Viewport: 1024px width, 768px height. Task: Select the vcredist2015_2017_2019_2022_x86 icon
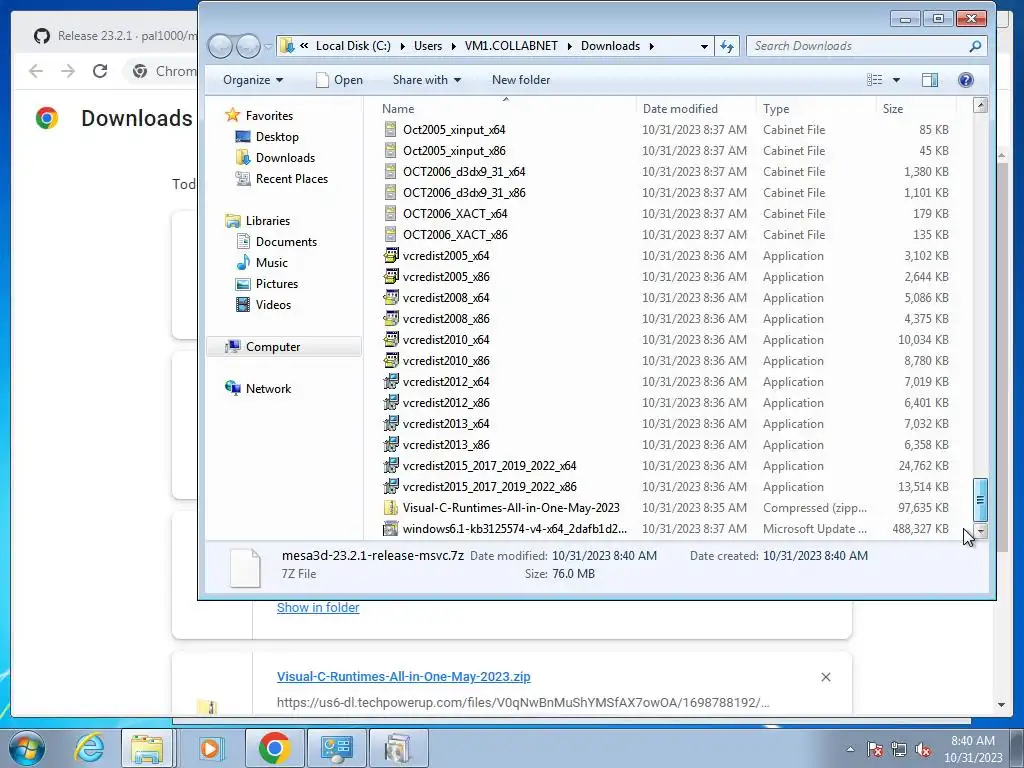[x=391, y=487]
